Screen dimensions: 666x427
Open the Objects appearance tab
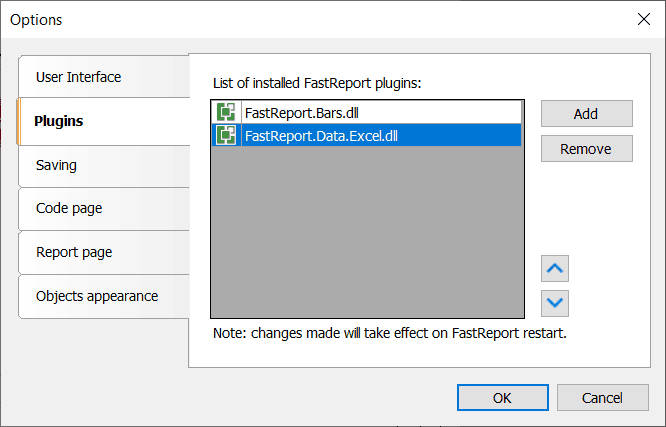click(104, 296)
